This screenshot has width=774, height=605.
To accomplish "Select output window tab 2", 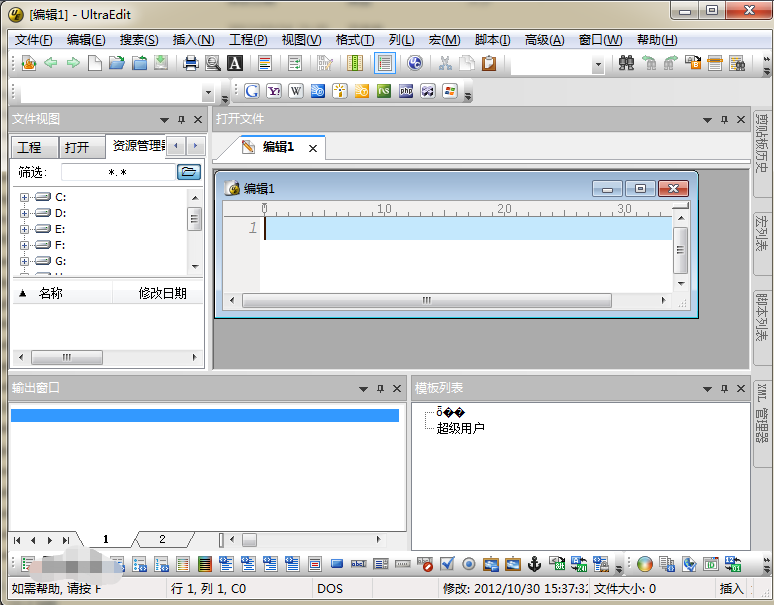I will (x=162, y=539).
